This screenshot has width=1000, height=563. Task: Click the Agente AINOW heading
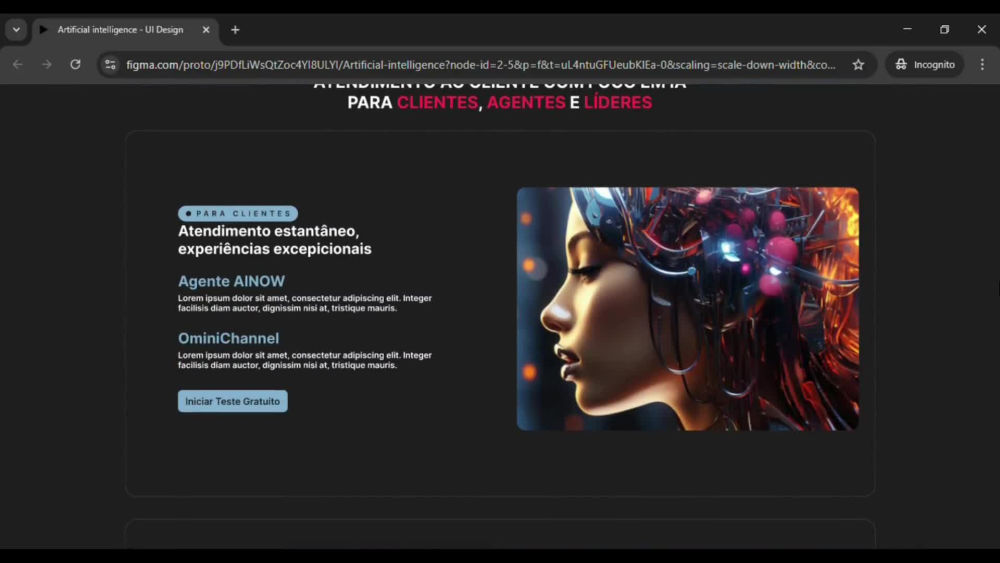232,281
